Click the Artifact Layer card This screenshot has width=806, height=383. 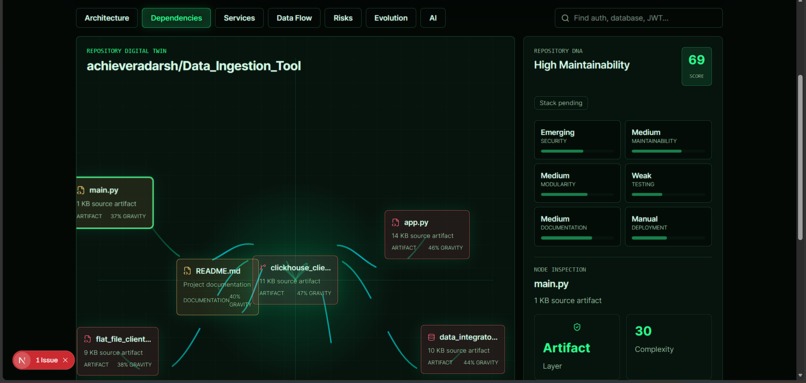point(577,347)
